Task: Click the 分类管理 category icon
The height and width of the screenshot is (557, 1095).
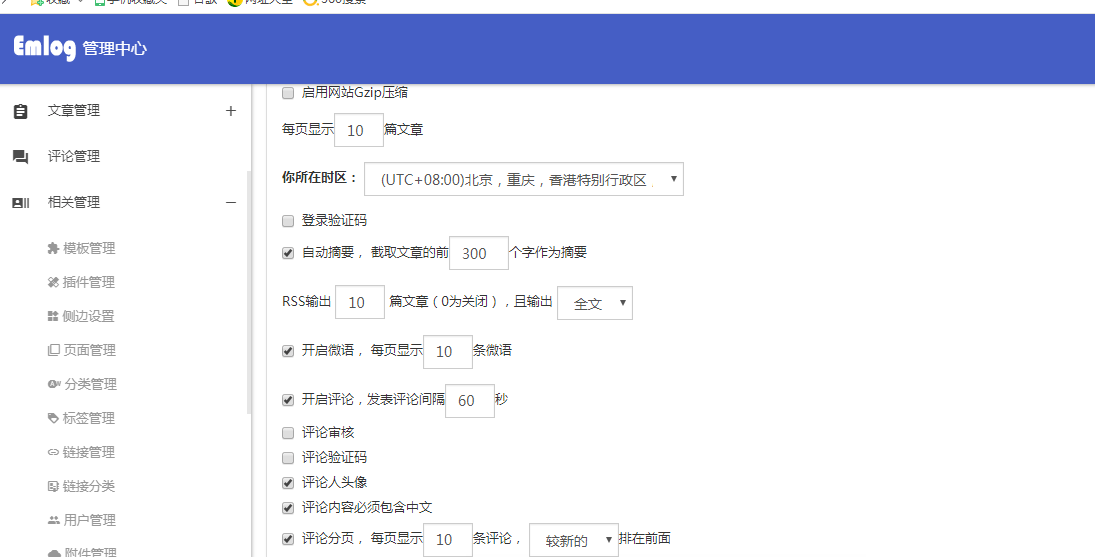Action: 54,384
